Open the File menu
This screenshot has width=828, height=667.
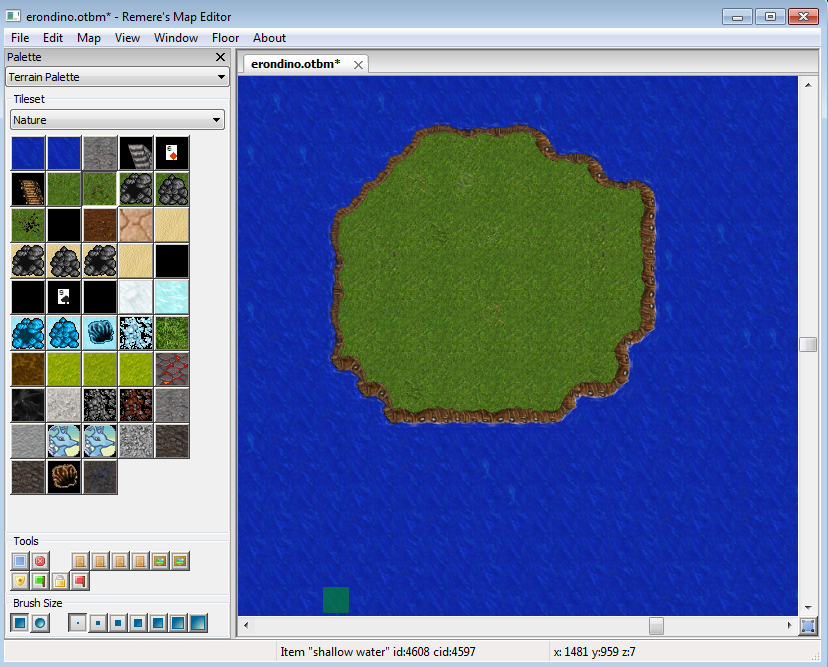(20, 38)
